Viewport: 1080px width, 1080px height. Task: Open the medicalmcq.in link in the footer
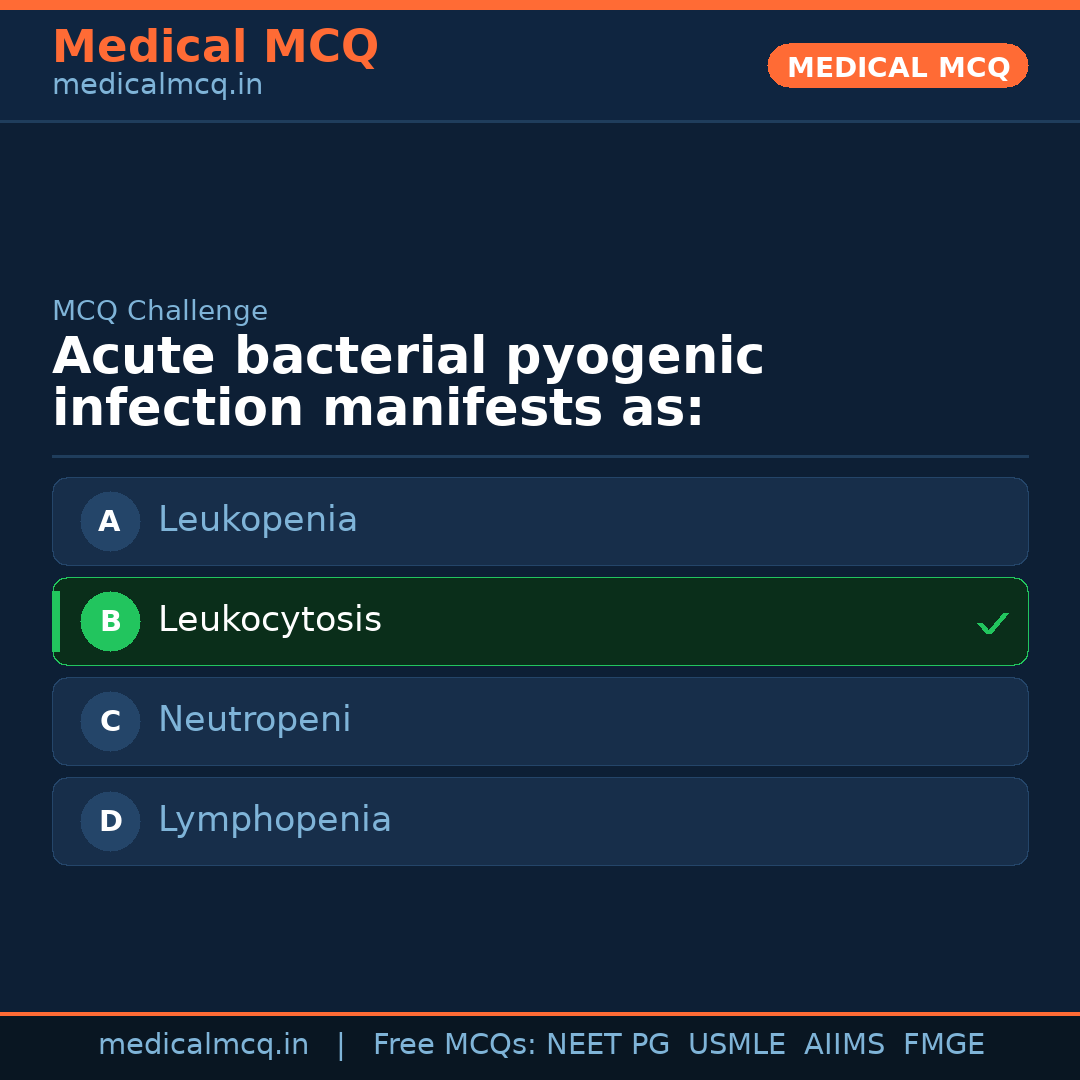(203, 1045)
